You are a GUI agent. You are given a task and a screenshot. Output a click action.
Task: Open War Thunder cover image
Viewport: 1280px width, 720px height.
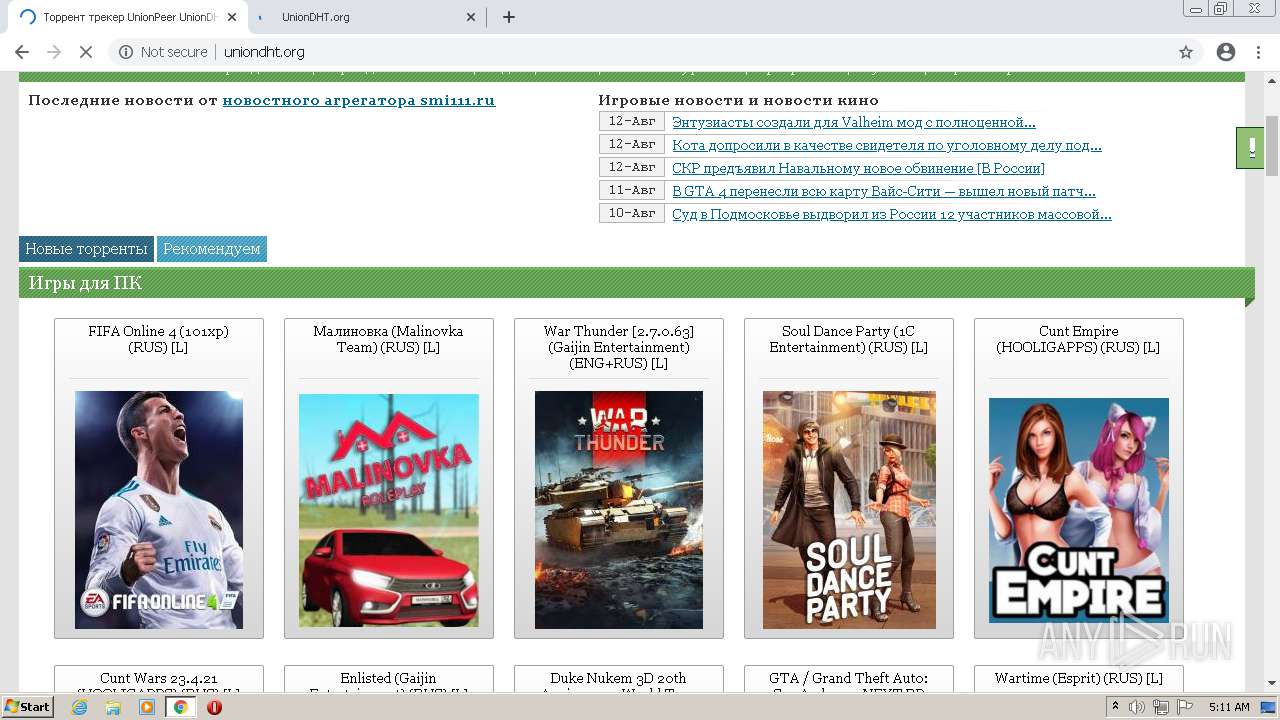(x=619, y=510)
